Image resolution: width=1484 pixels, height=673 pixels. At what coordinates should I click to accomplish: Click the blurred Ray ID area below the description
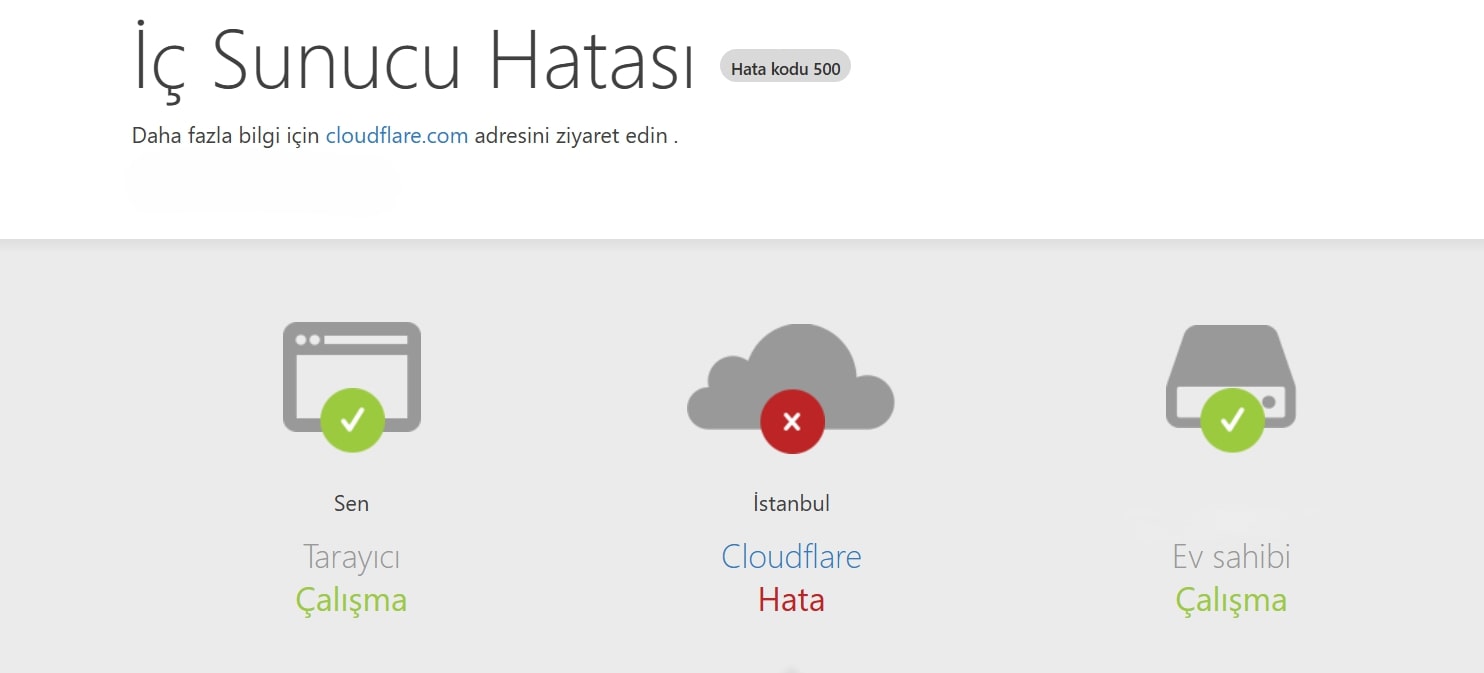262,183
